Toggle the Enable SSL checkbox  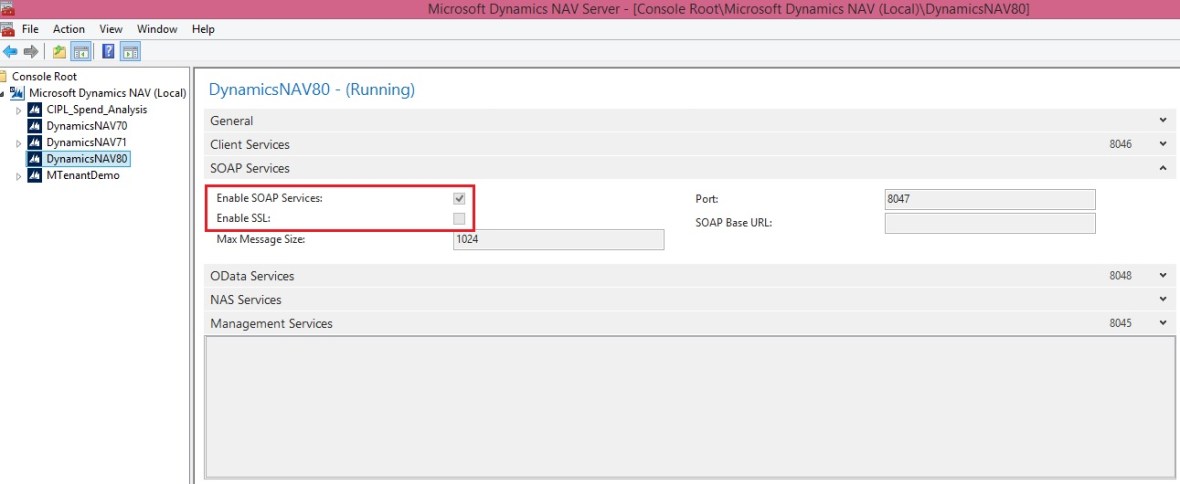pyautogui.click(x=459, y=218)
